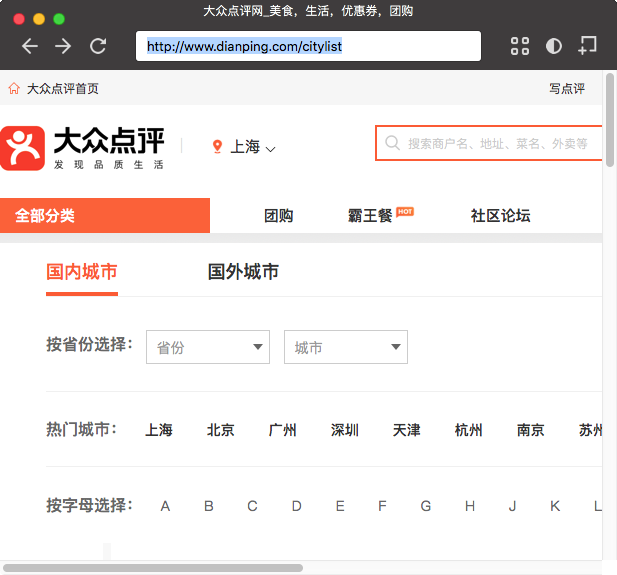Select hot city 上海
Screen dimensions: 617x575
coord(159,430)
